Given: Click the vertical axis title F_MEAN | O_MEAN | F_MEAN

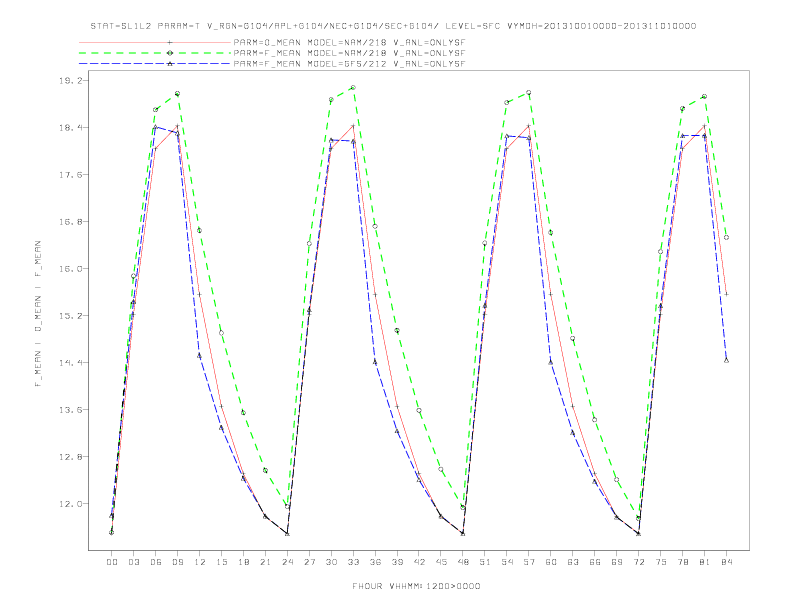Looking at the screenshot, I should tap(38, 314).
